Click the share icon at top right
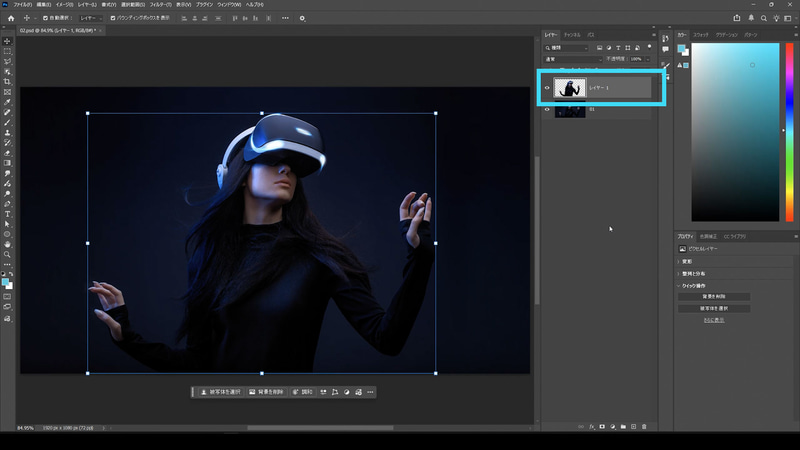 click(x=737, y=18)
